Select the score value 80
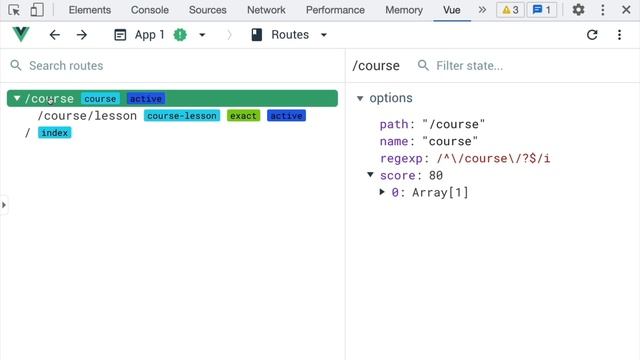Viewport: 640px width, 360px height. coord(436,176)
